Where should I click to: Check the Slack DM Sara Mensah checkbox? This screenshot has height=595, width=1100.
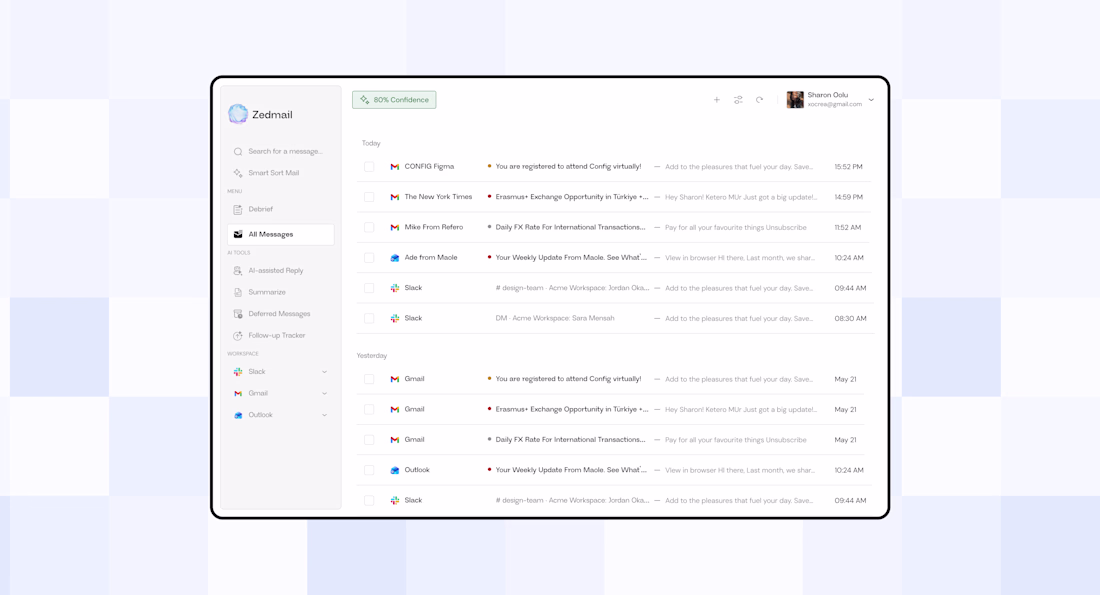(369, 318)
